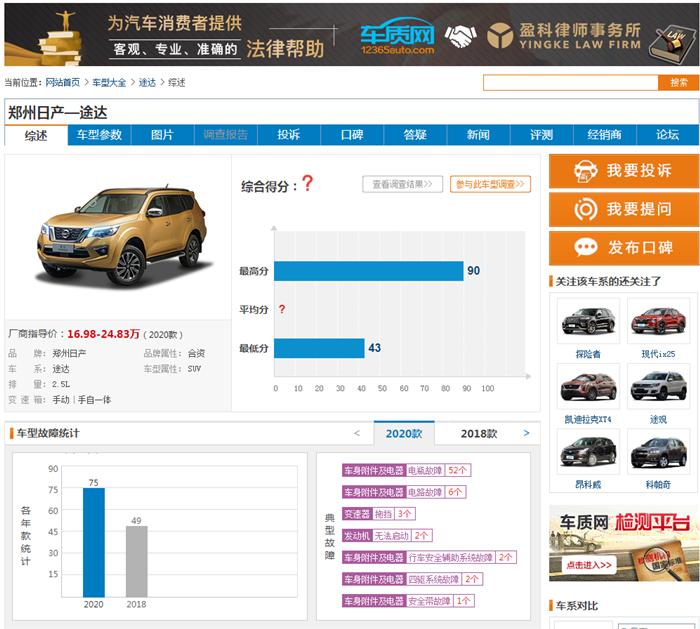Go to previous model year arrow

[357, 433]
